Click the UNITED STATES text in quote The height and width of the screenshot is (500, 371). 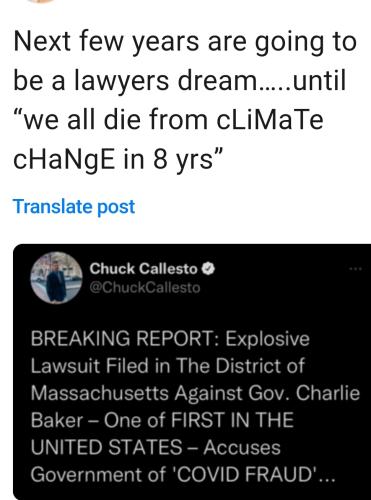click(x=107, y=447)
